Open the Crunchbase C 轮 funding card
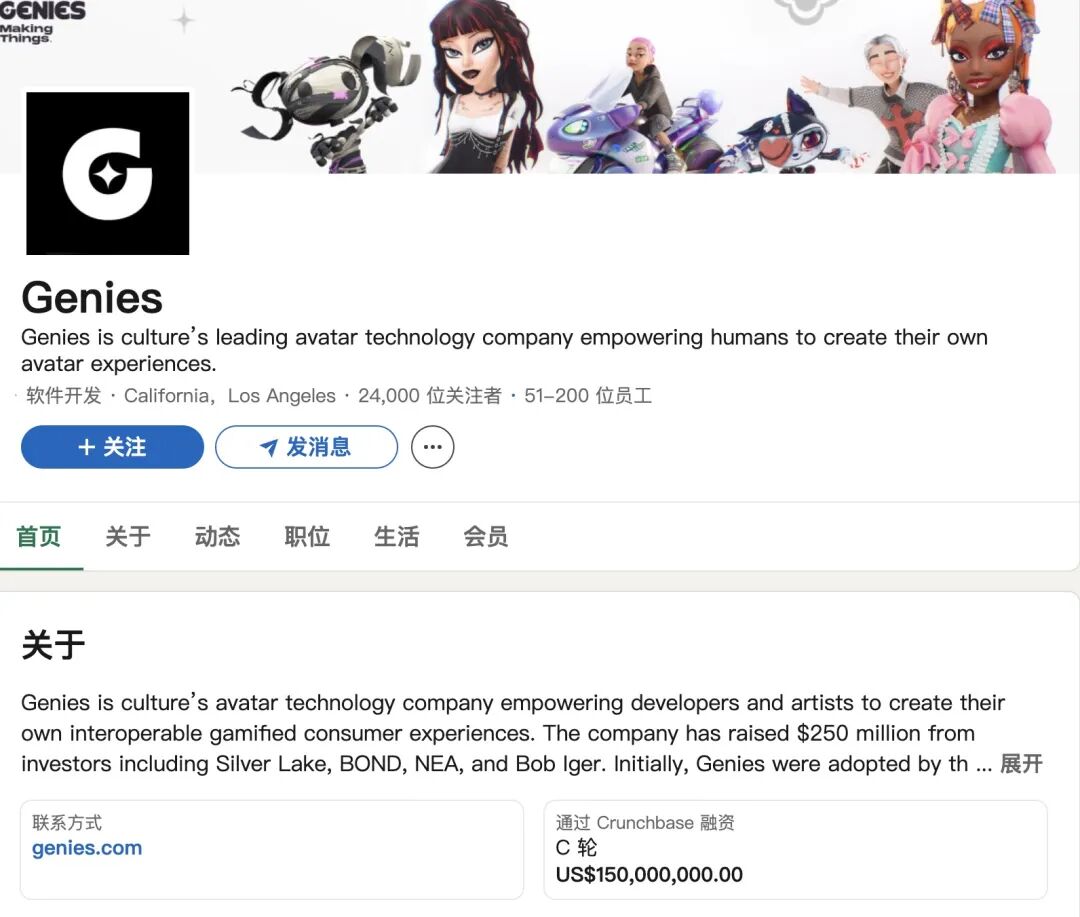Viewport: 1080px width, 917px height. [x=796, y=849]
